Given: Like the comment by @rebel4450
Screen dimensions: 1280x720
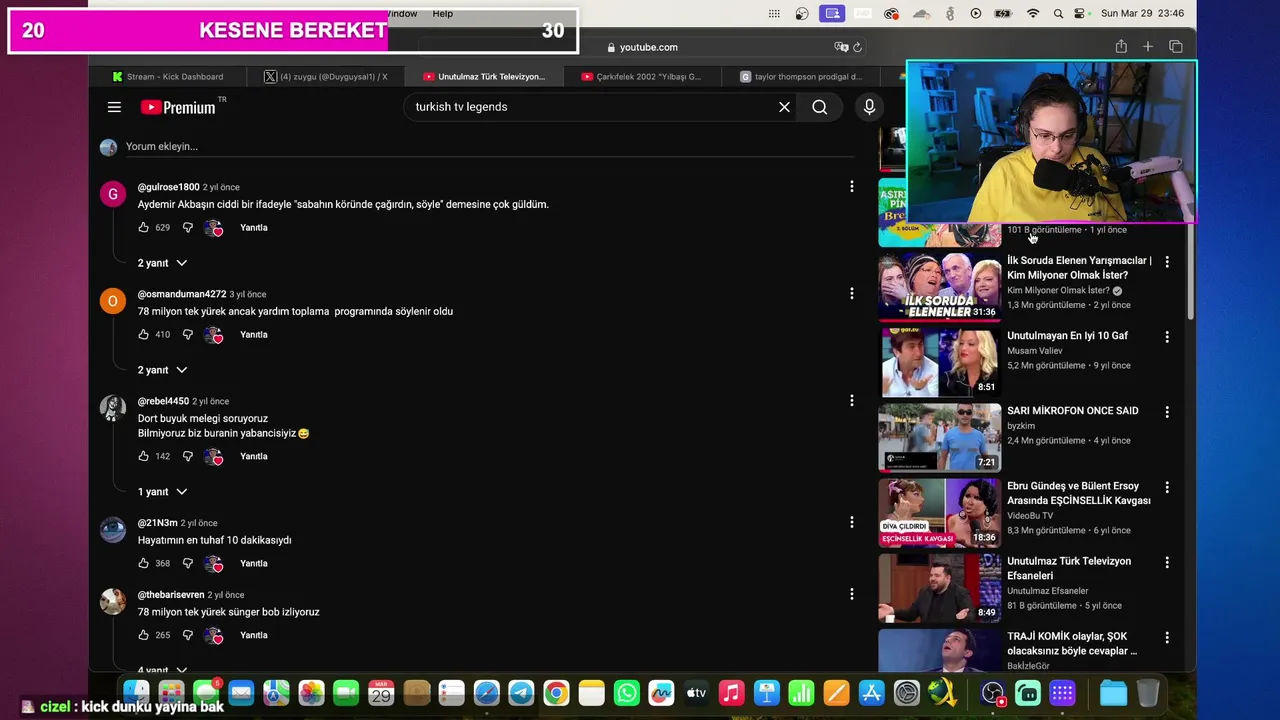Looking at the screenshot, I should (x=144, y=457).
